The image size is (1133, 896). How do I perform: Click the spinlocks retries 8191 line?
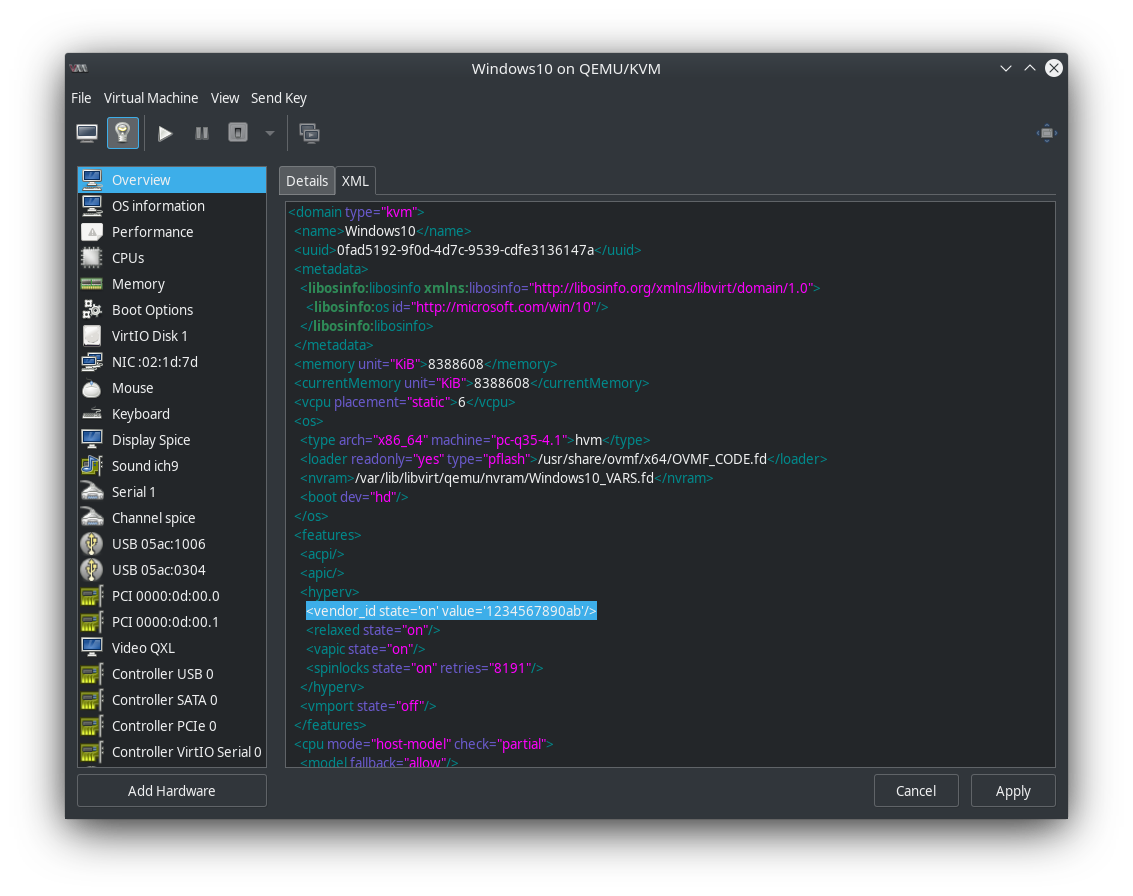coord(424,668)
